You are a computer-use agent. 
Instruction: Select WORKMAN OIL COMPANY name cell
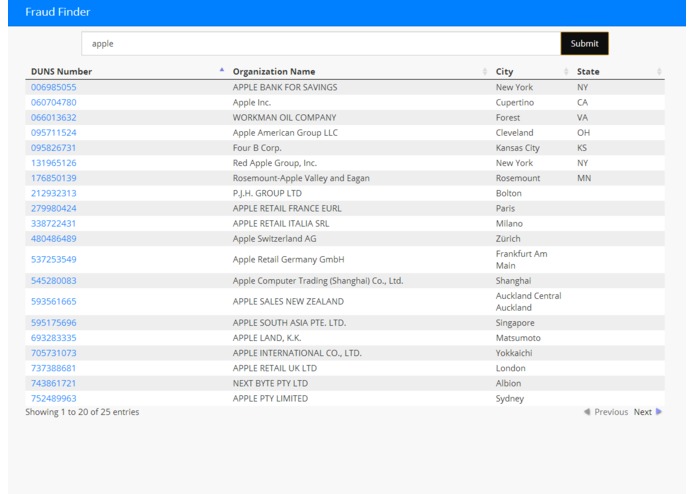285,117
